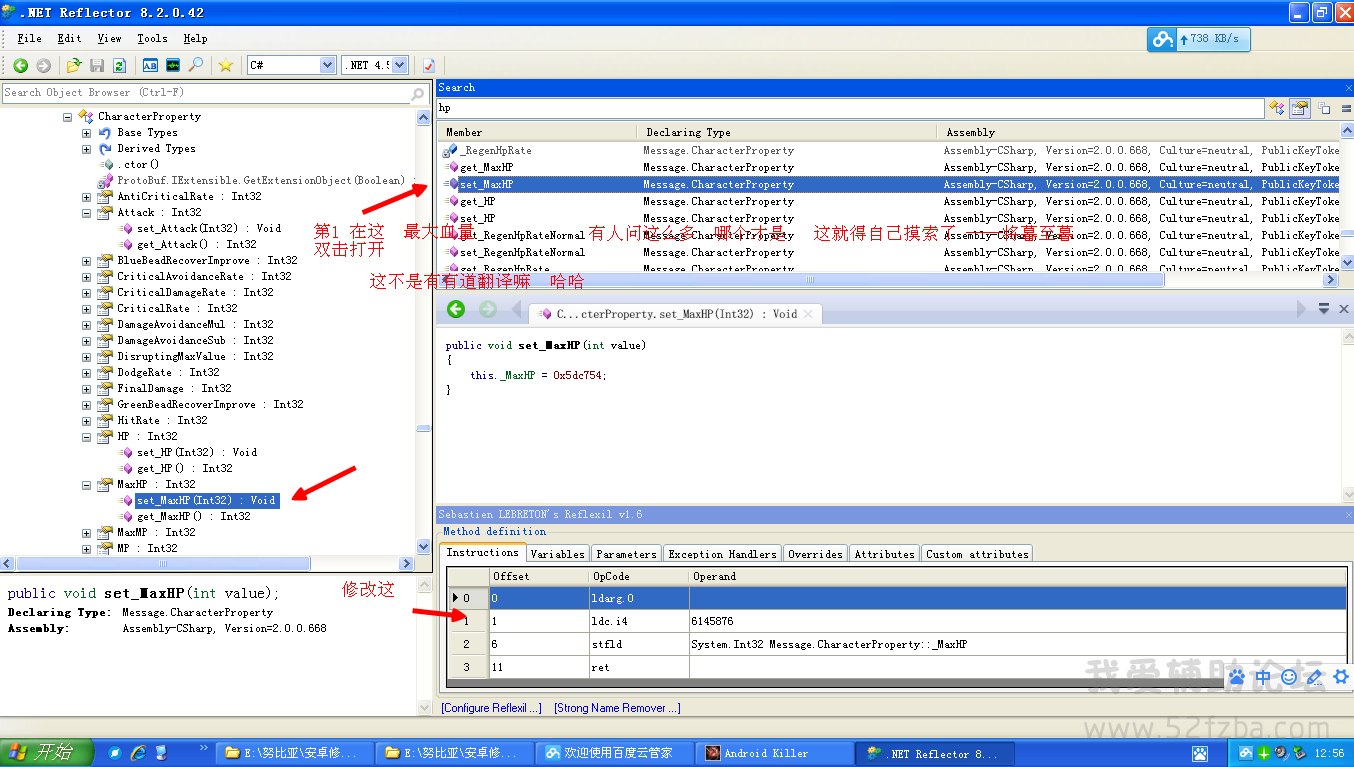Select the set_Attack(Int32) : Void tree item
Viewport: 1354px width, 767px height.
pyautogui.click(x=209, y=229)
